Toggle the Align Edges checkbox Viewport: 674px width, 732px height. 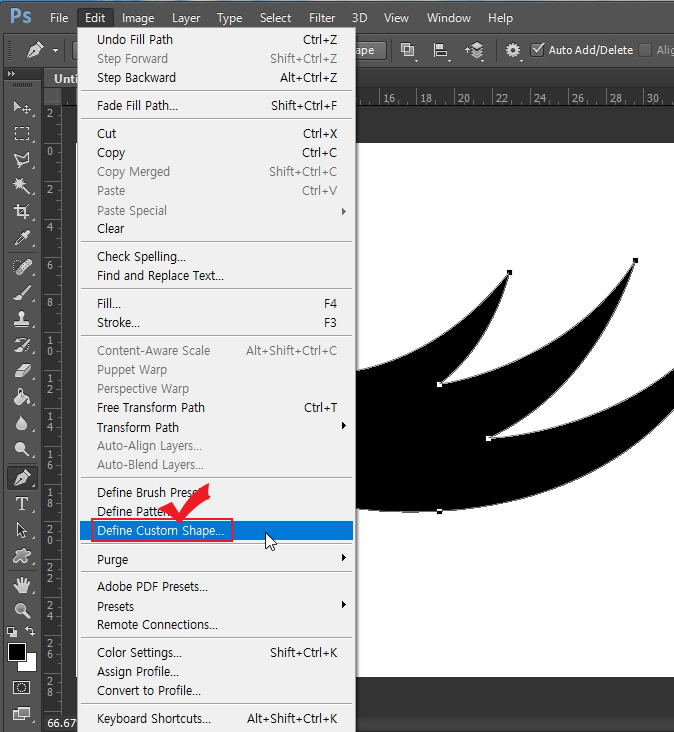pyautogui.click(x=645, y=49)
